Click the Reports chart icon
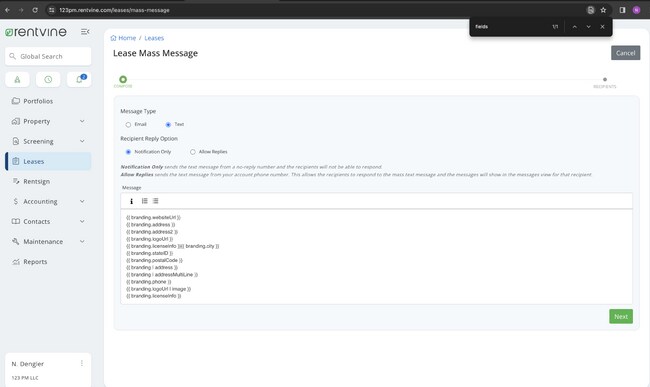 16,261
